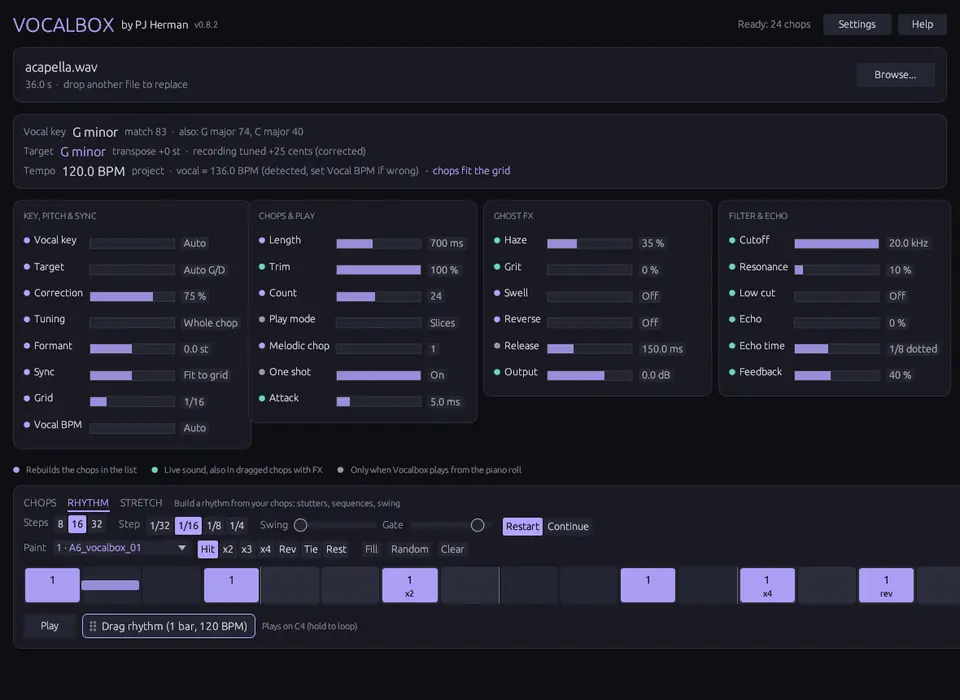Adjust the Grid slider

(x=132, y=402)
